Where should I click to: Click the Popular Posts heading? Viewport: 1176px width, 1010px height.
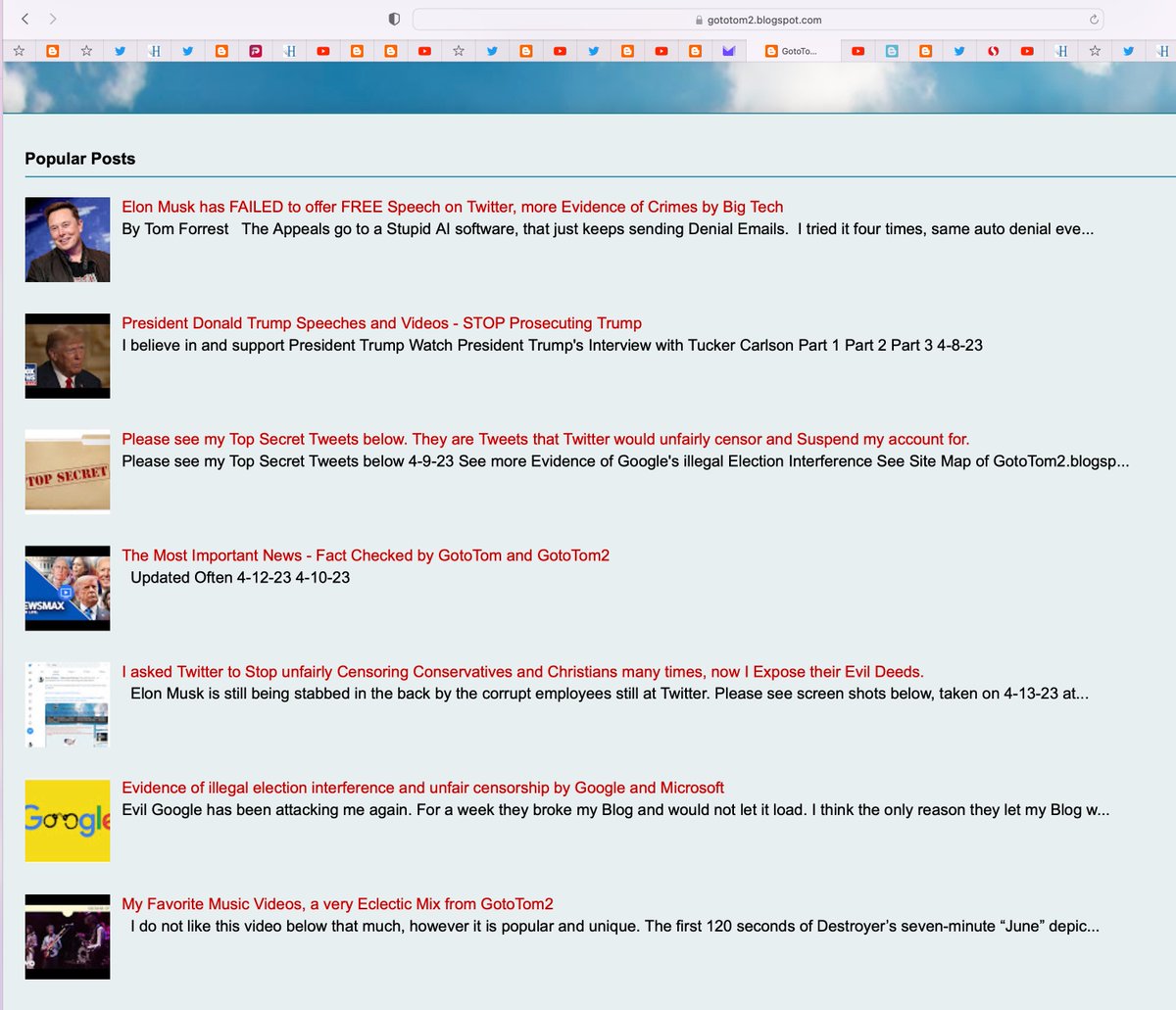tap(80, 159)
